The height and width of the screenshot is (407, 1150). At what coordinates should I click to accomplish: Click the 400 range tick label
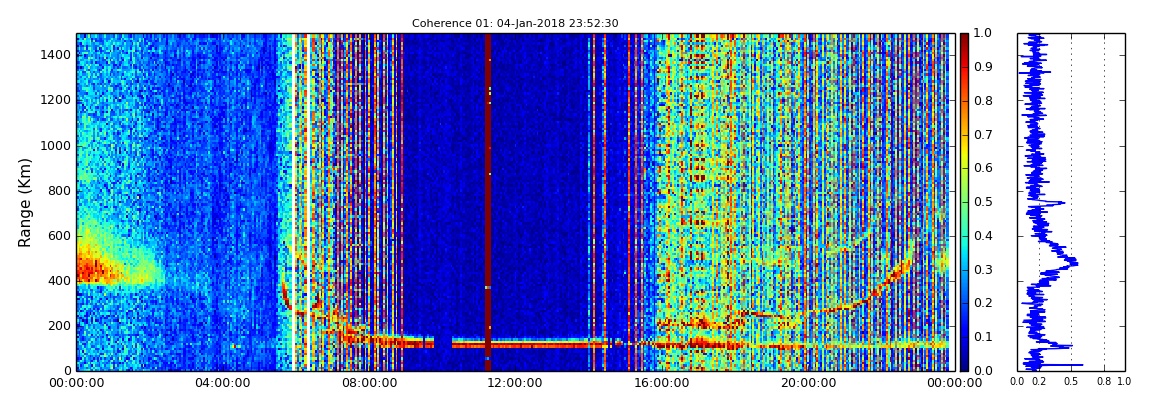[59, 280]
